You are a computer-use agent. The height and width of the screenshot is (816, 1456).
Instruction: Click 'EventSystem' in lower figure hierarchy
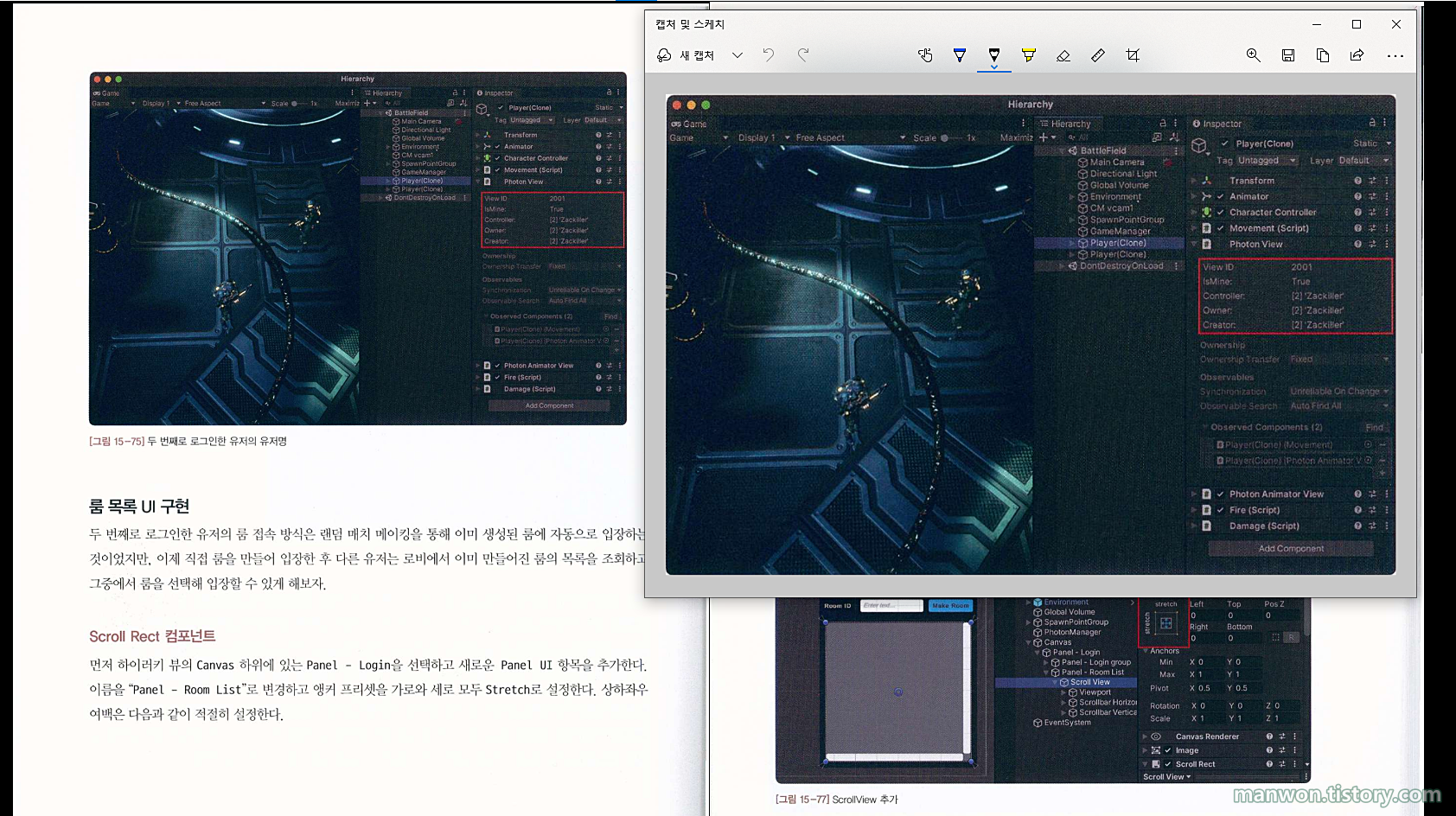click(1067, 723)
